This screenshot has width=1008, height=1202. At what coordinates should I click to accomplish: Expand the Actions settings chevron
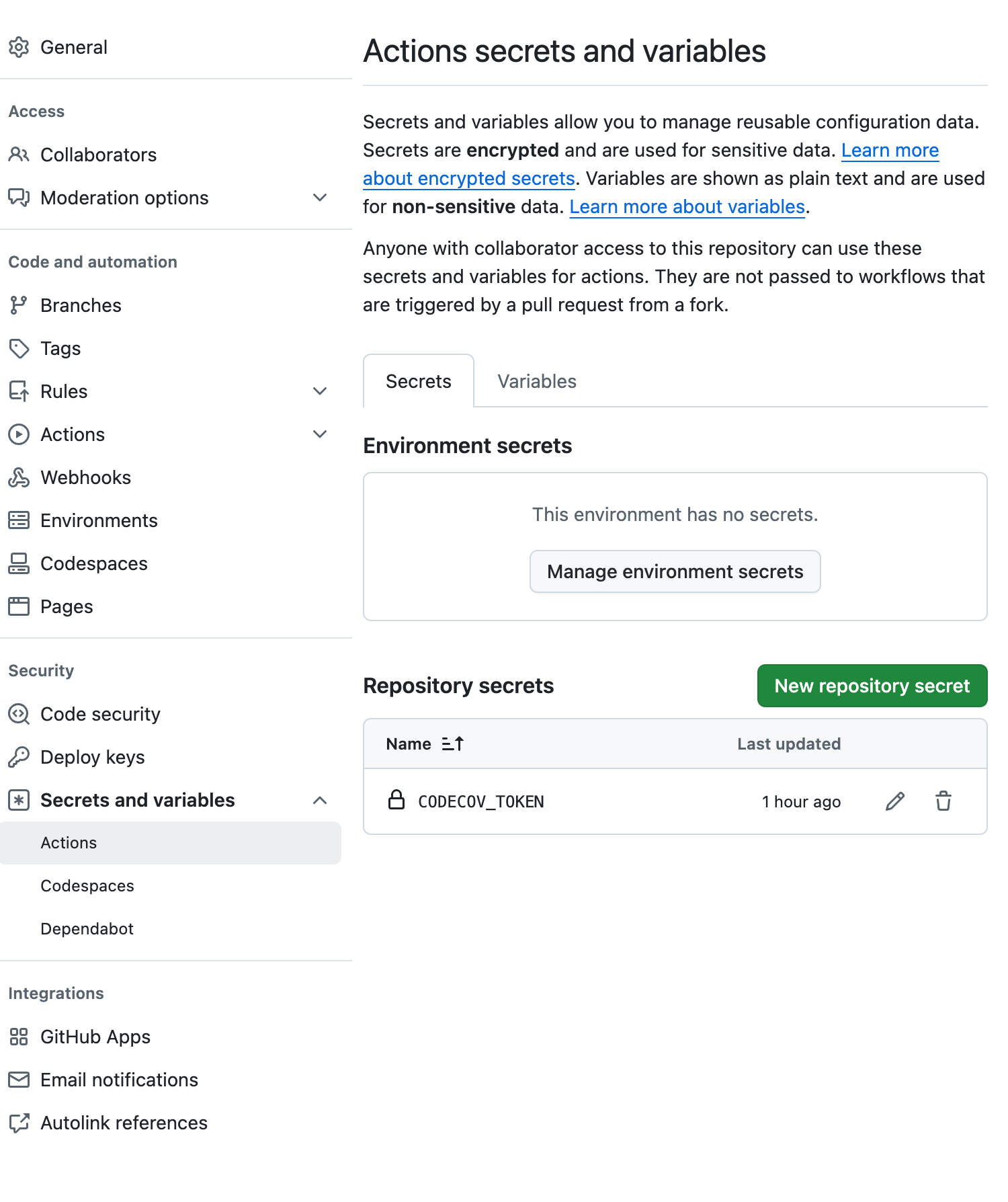[320, 434]
